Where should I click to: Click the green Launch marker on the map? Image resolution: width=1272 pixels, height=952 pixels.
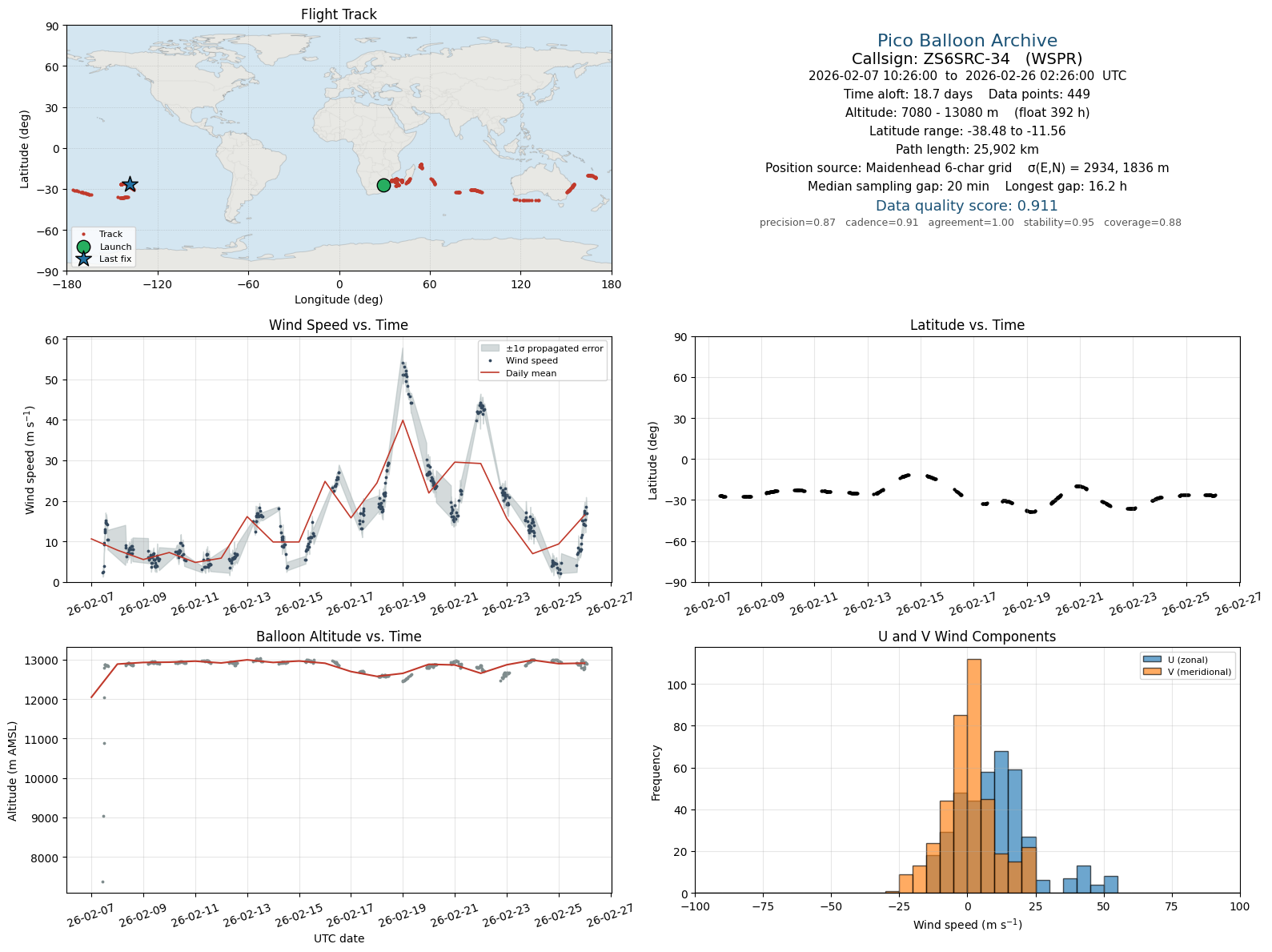(383, 185)
